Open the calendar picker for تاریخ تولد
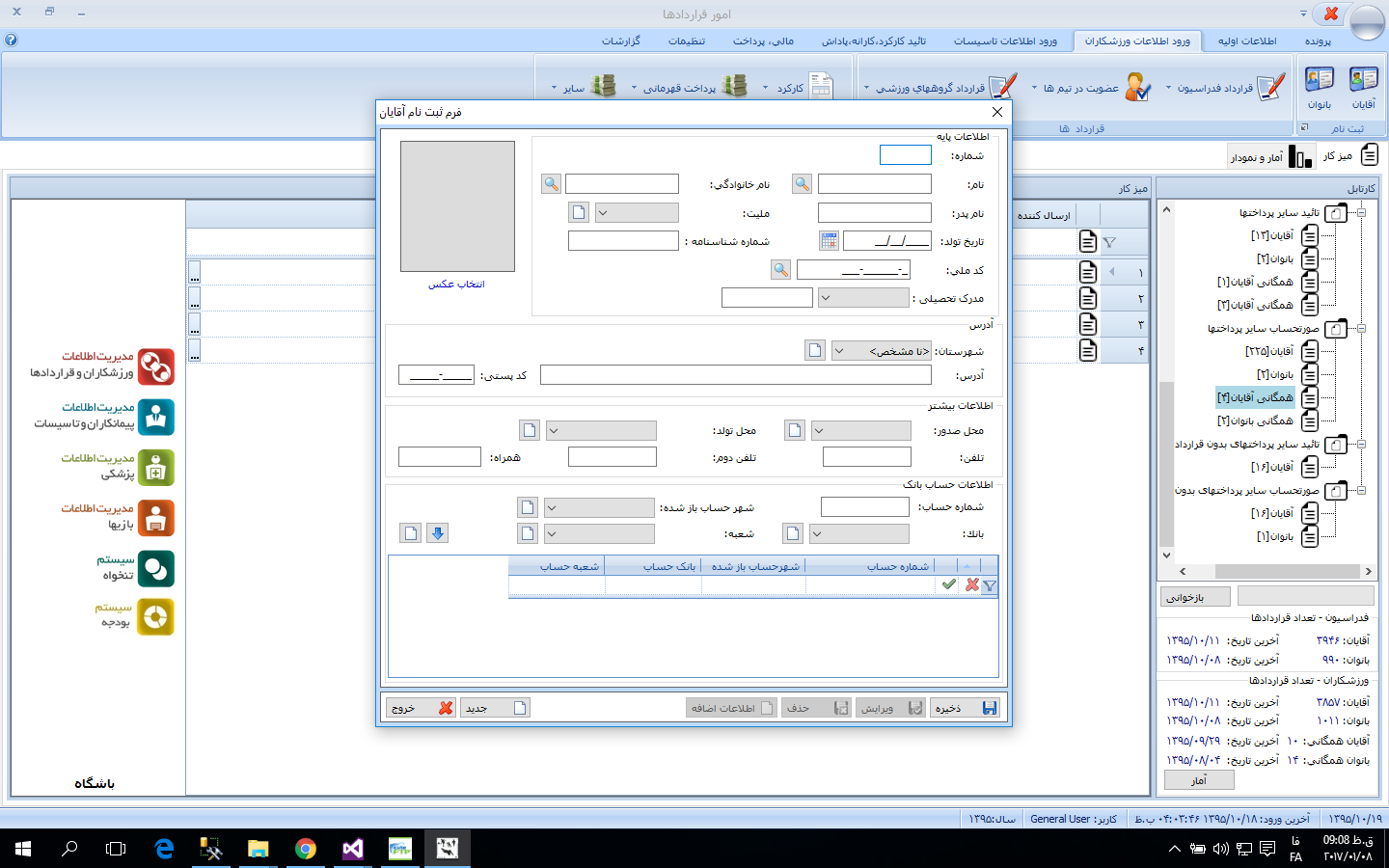 tap(829, 240)
